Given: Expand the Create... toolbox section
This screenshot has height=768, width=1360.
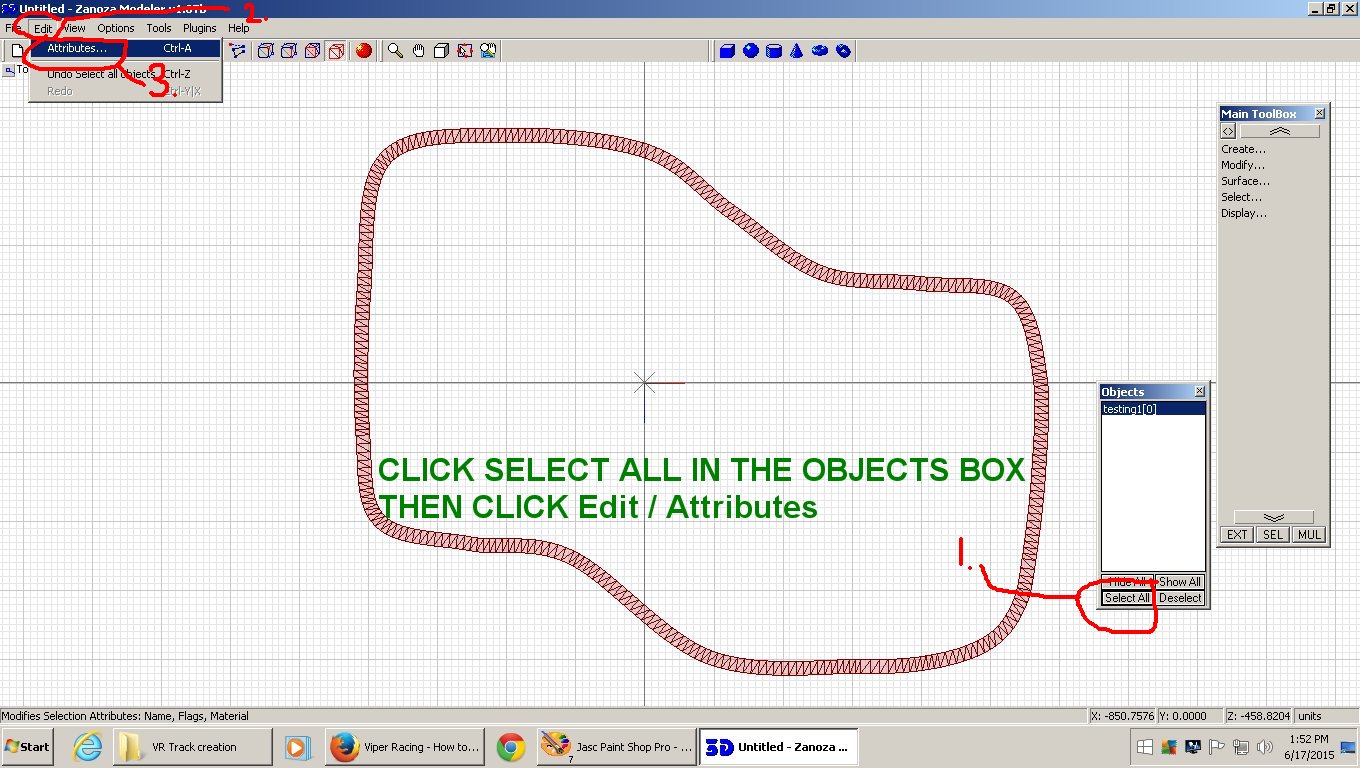Looking at the screenshot, I should pyautogui.click(x=1243, y=149).
